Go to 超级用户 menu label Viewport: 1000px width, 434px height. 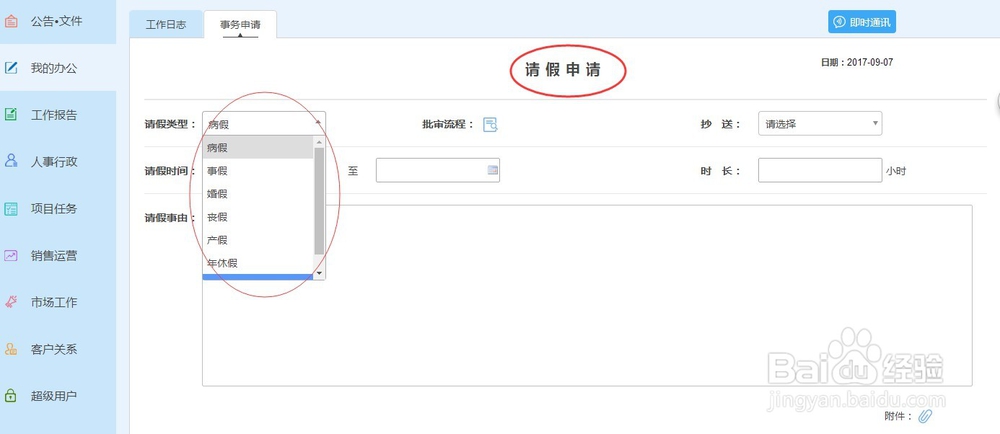54,396
